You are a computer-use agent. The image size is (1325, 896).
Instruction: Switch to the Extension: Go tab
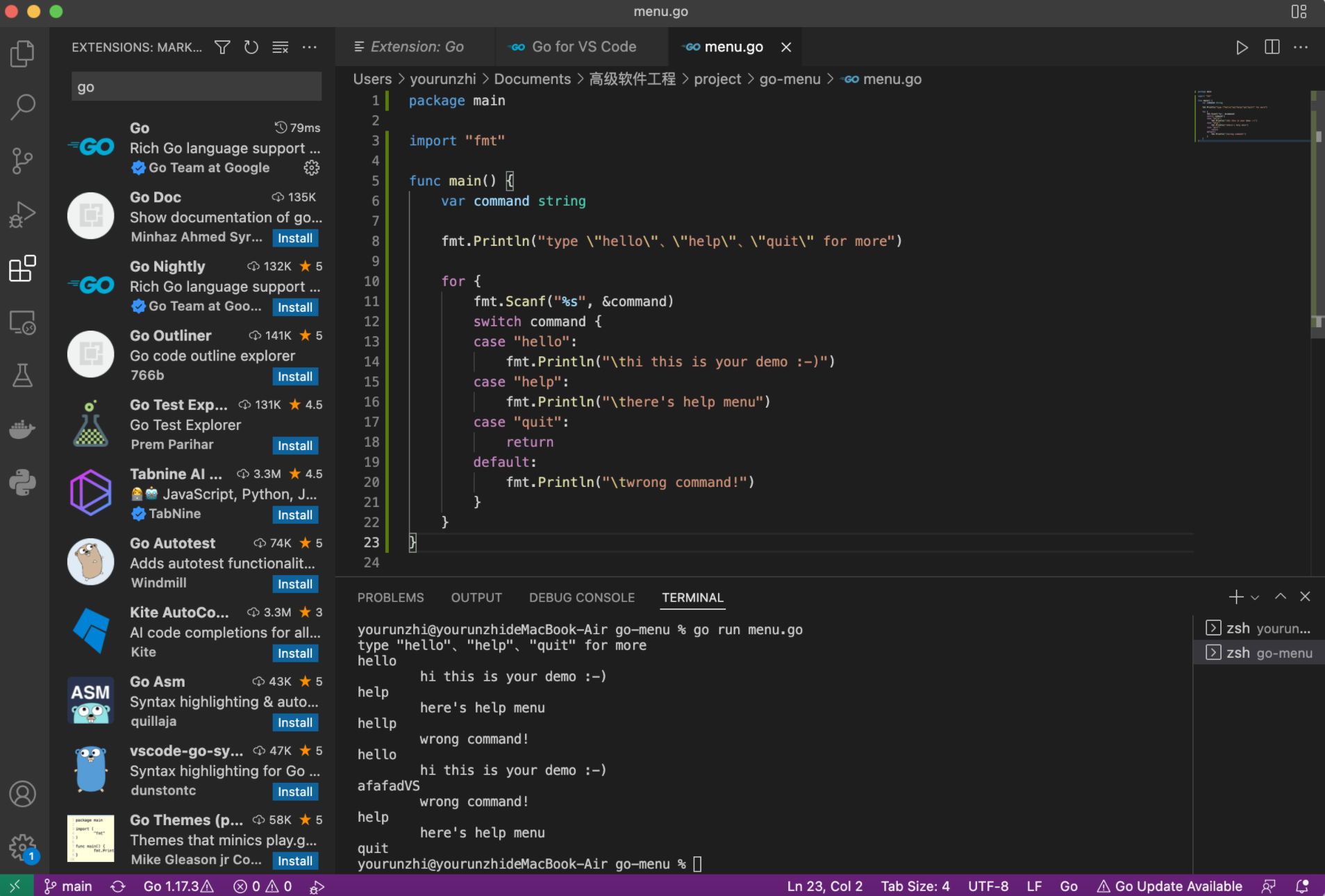click(x=415, y=47)
